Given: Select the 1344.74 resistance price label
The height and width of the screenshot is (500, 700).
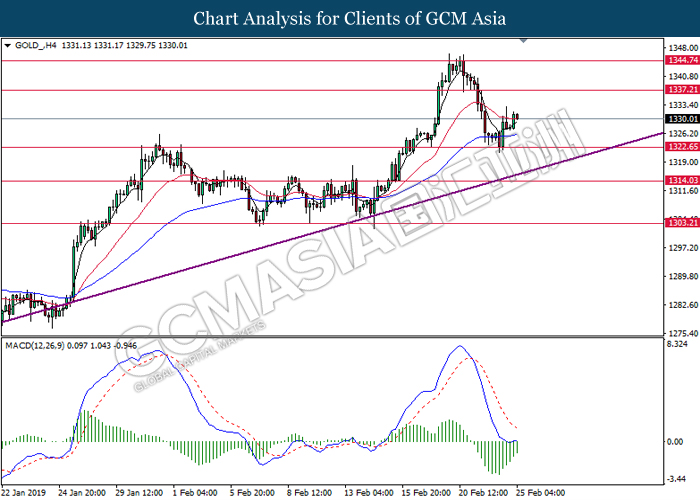Looking at the screenshot, I should [x=682, y=60].
